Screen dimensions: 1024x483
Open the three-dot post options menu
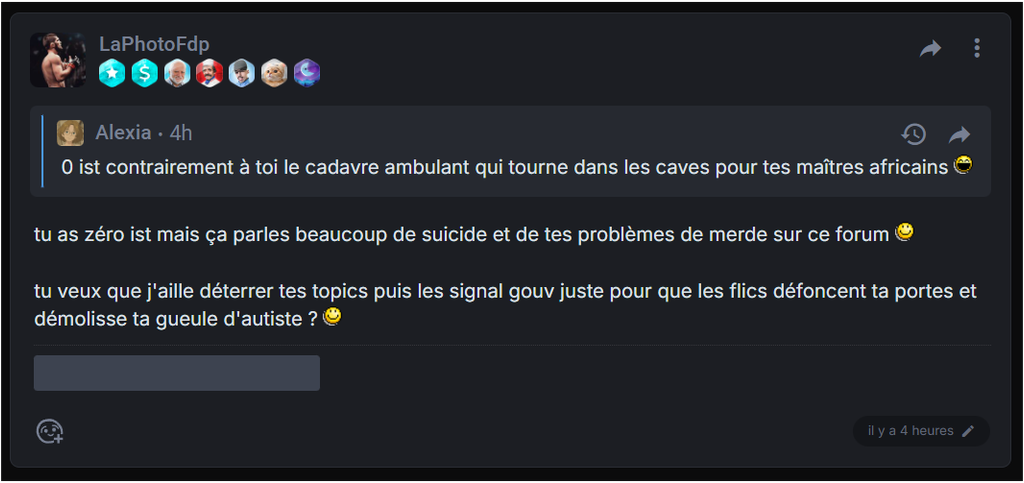tap(976, 48)
